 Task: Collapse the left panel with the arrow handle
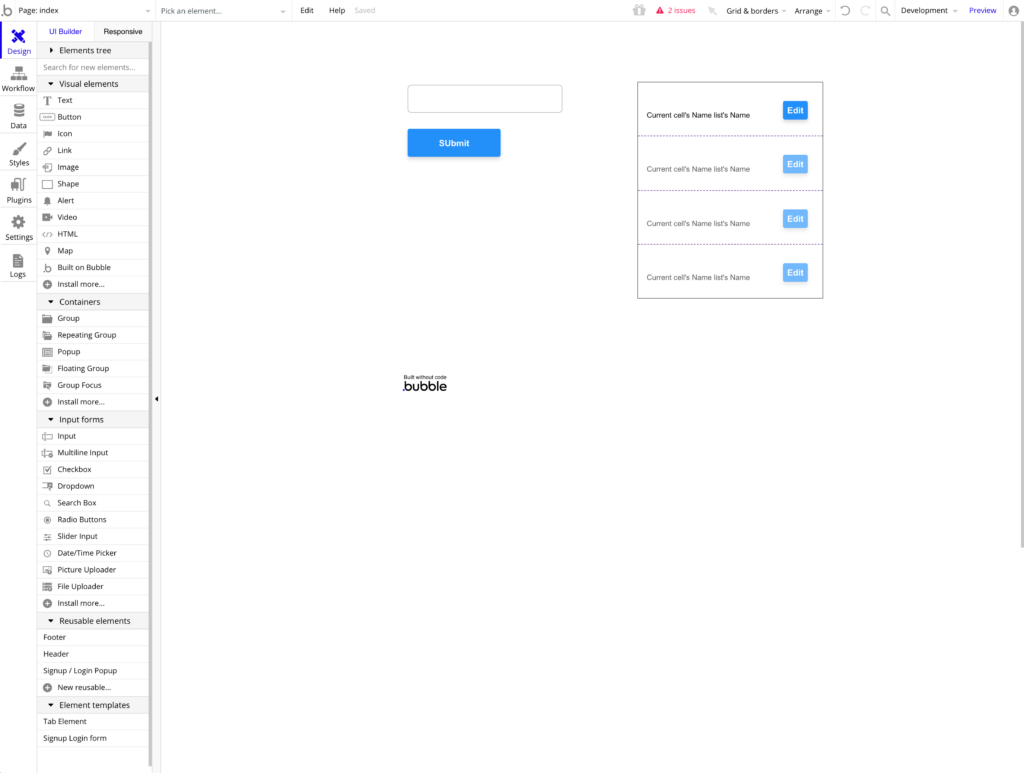click(x=156, y=399)
